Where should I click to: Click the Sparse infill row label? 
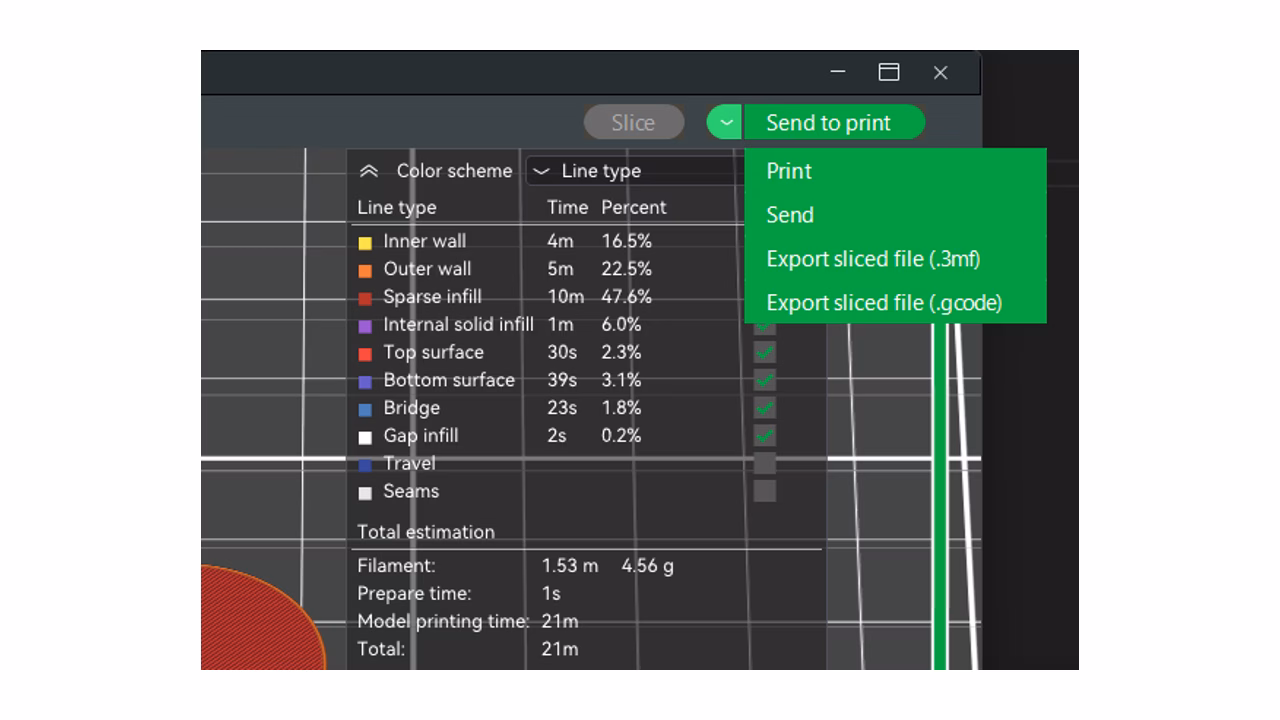pyautogui.click(x=432, y=297)
